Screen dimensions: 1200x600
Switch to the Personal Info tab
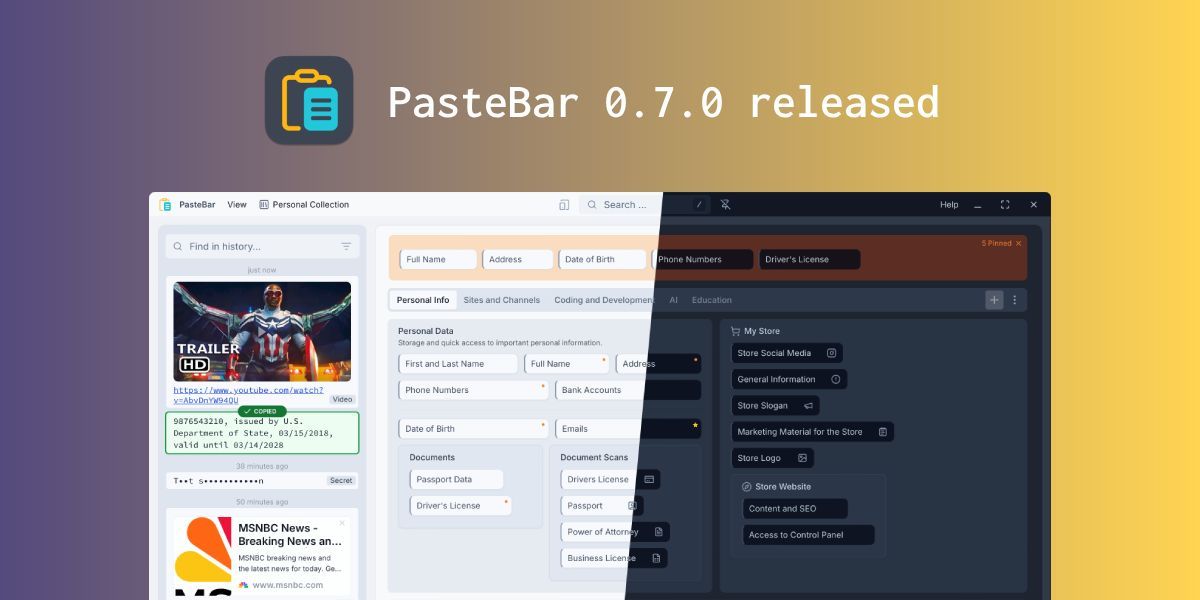tap(423, 300)
